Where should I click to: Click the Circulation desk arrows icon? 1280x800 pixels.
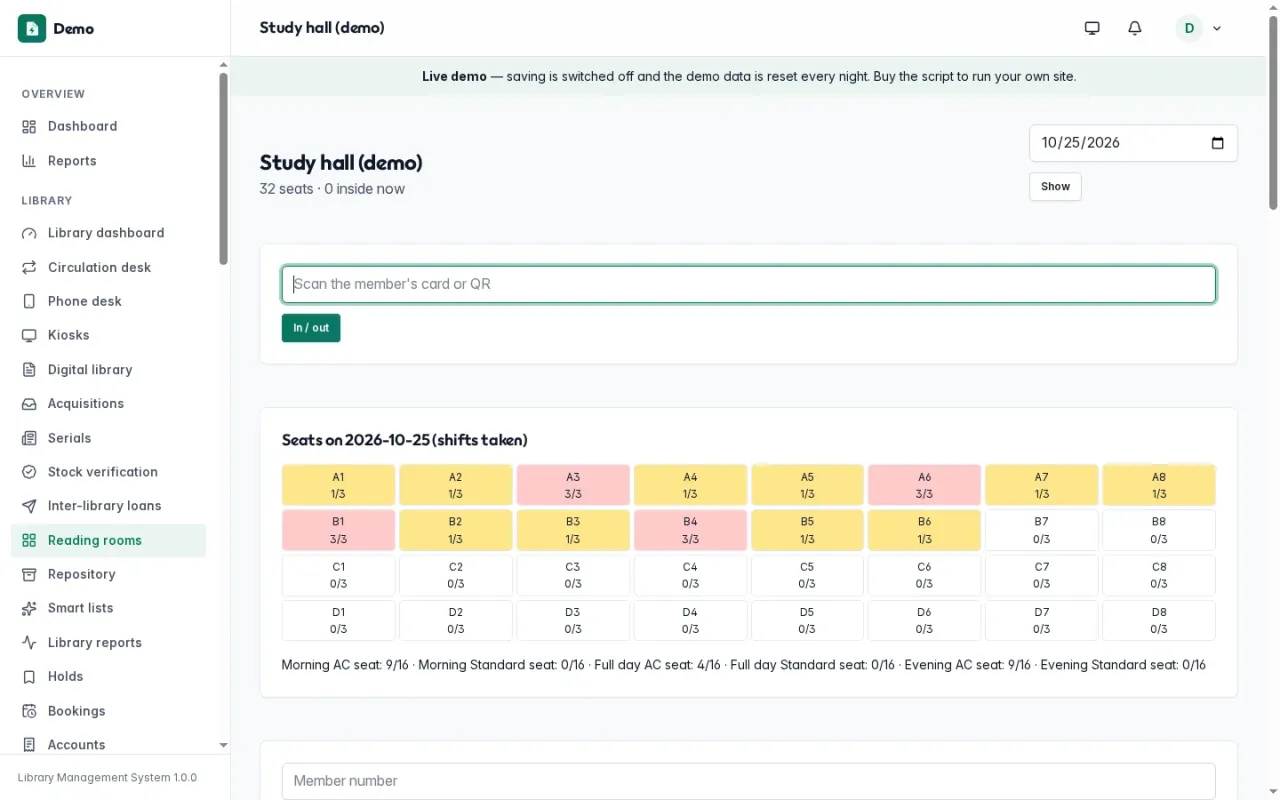click(x=29, y=267)
